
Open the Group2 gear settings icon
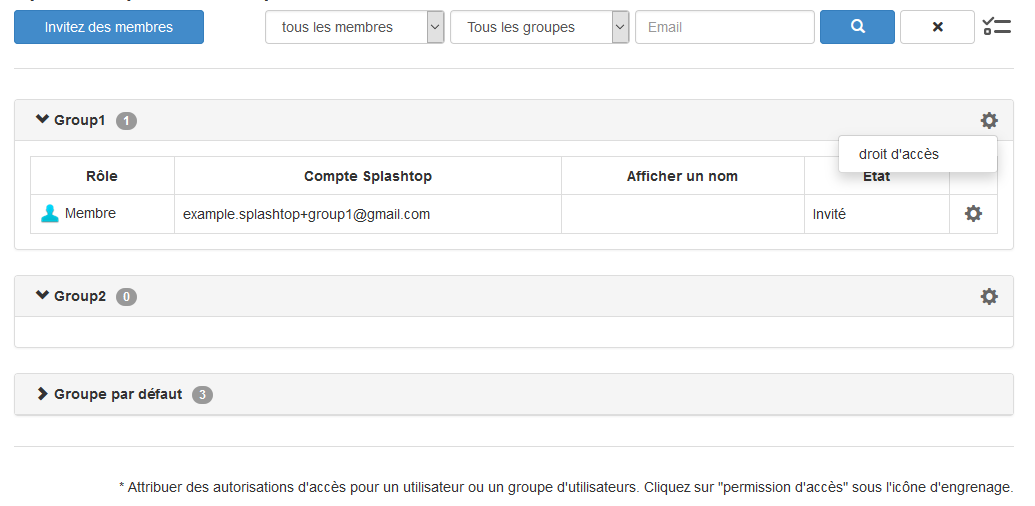tap(988, 296)
